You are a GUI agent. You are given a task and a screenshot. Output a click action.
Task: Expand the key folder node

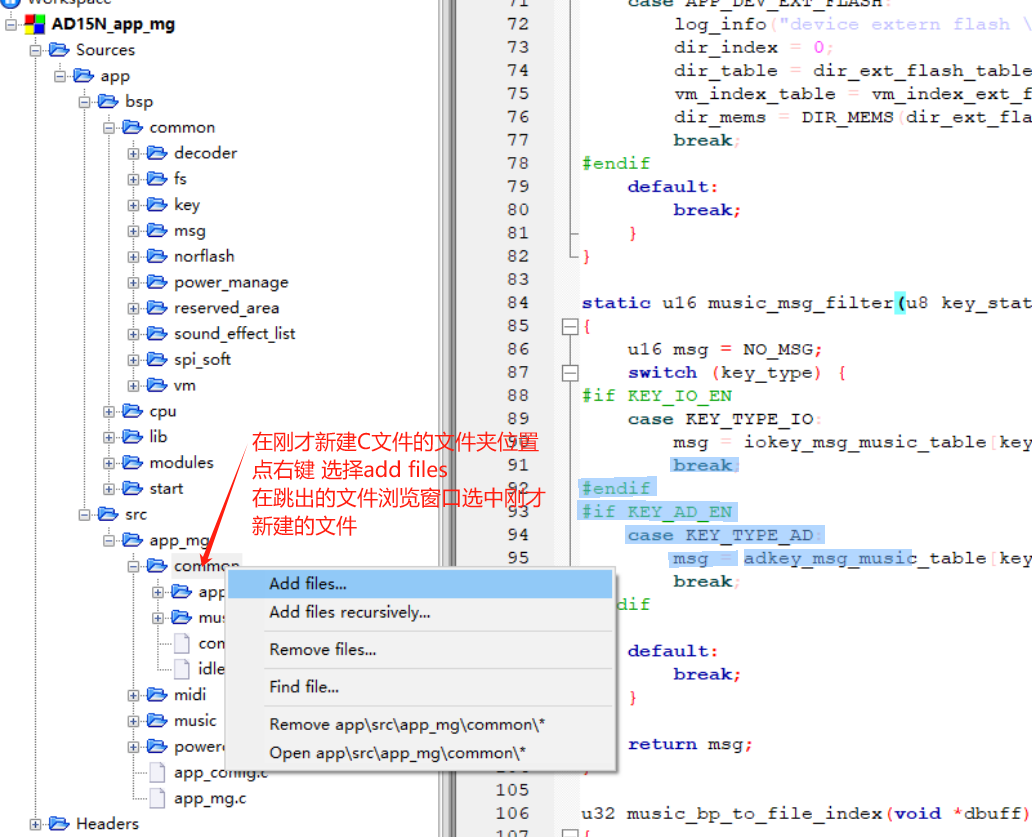[x=134, y=205]
